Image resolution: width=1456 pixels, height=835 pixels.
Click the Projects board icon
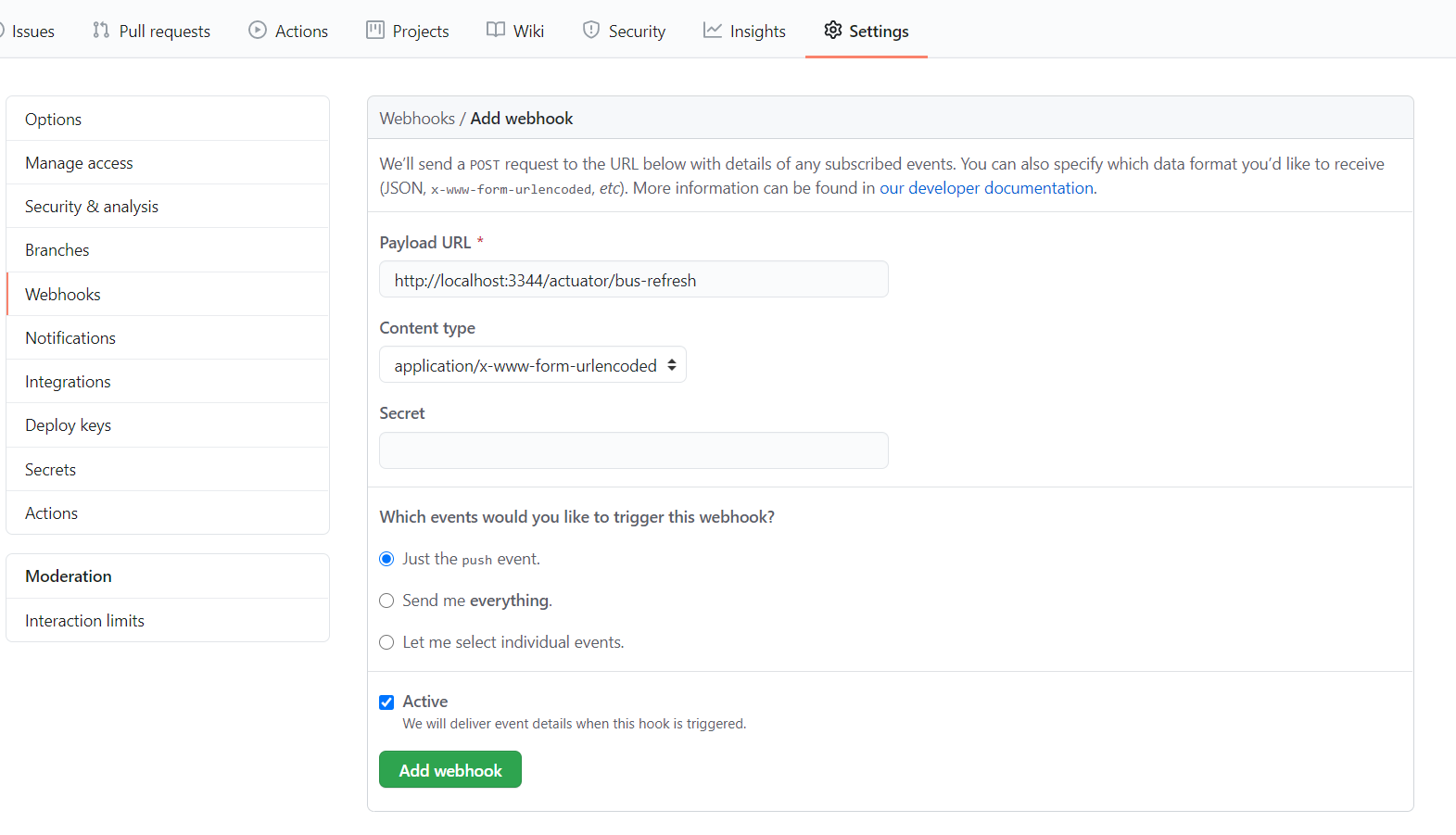coord(375,31)
